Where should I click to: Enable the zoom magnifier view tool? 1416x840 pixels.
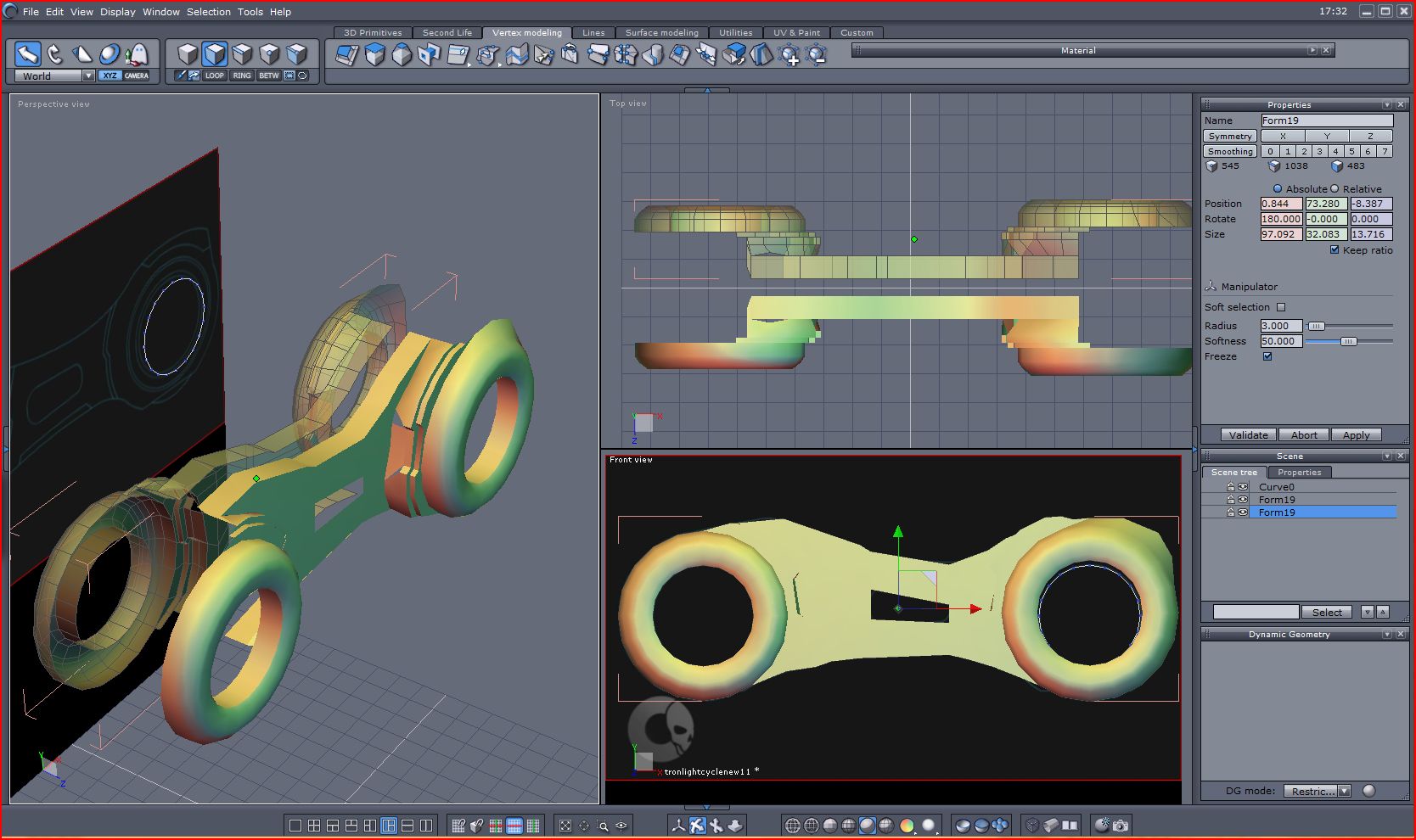tap(603, 826)
